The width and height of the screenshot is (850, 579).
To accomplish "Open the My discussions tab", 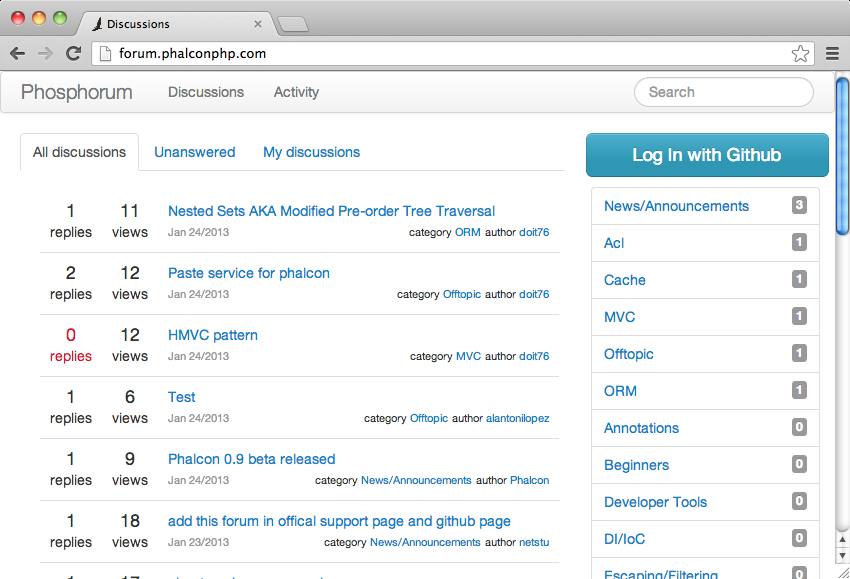I will 311,152.
